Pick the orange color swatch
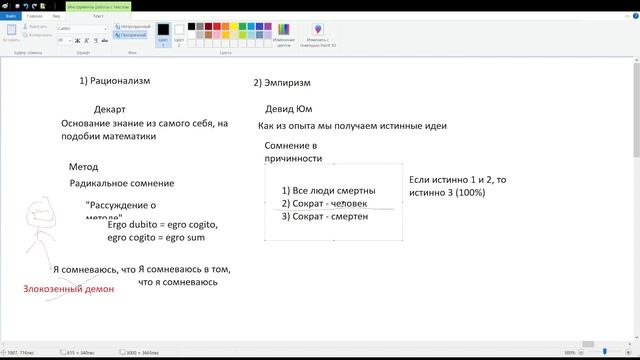The height and width of the screenshot is (360, 640). click(x=225, y=27)
